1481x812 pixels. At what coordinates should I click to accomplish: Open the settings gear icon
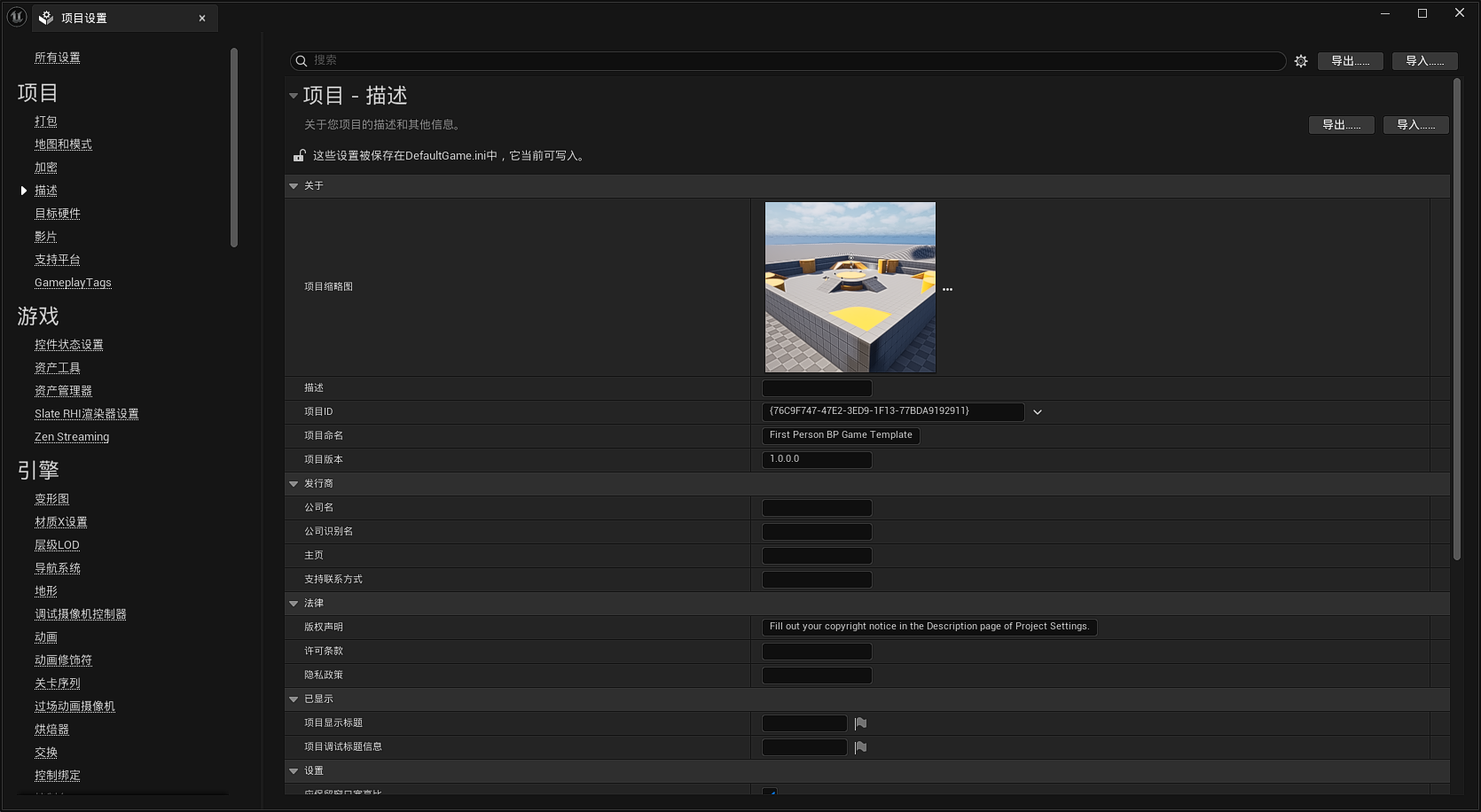click(x=1301, y=61)
